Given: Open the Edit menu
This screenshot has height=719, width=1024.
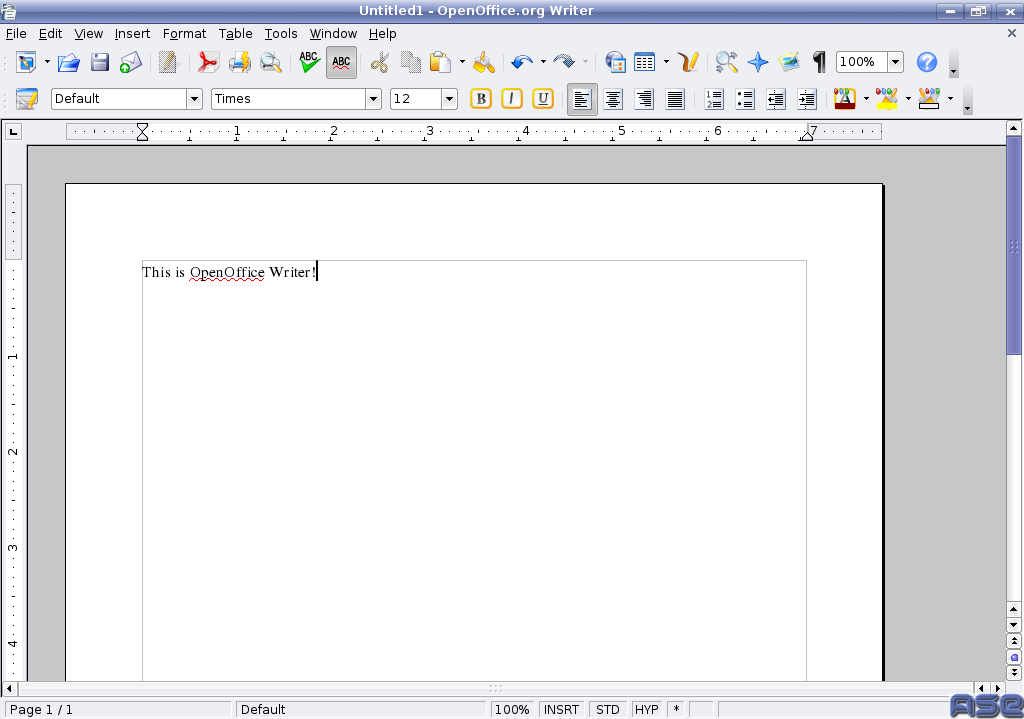Looking at the screenshot, I should [x=50, y=33].
